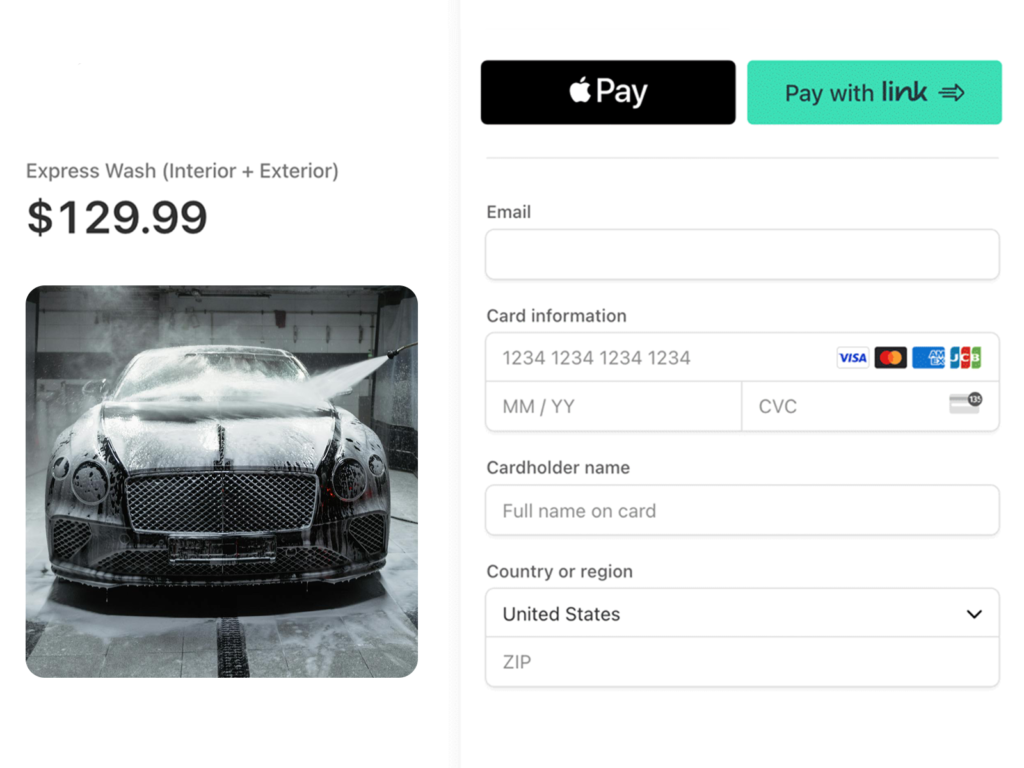Click the JCB card brand icon
Image resolution: width=1024 pixels, height=768 pixels.
[x=966, y=357]
